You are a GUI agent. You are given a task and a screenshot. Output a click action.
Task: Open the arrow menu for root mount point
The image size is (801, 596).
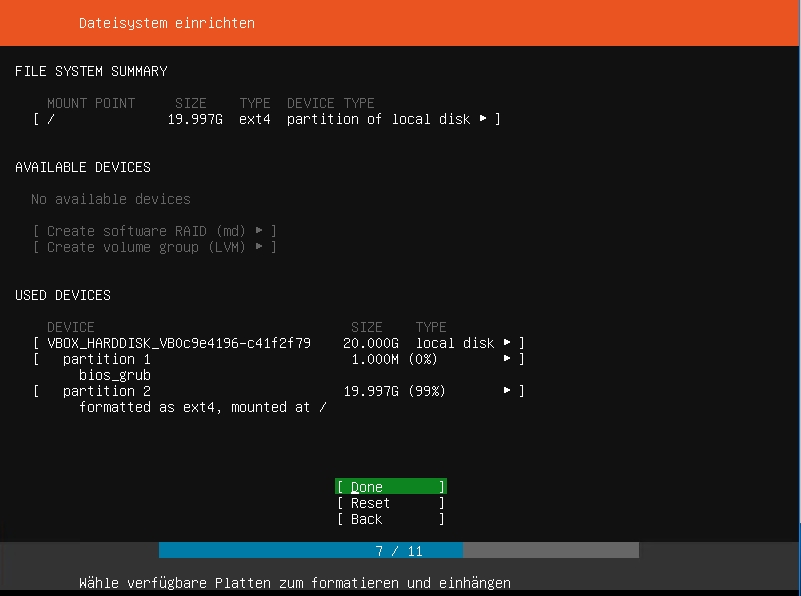(x=483, y=119)
